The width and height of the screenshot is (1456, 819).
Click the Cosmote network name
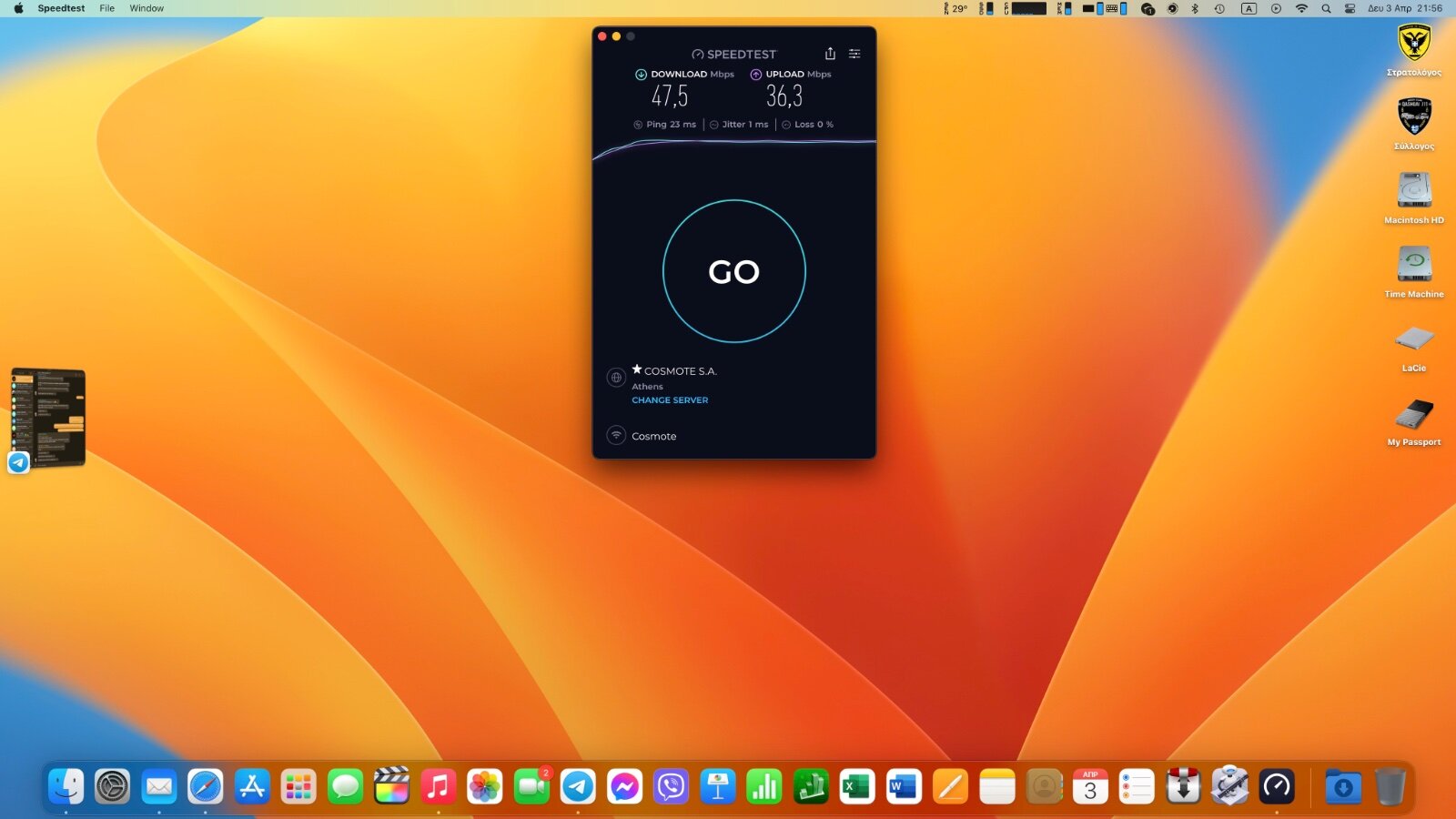tap(654, 437)
